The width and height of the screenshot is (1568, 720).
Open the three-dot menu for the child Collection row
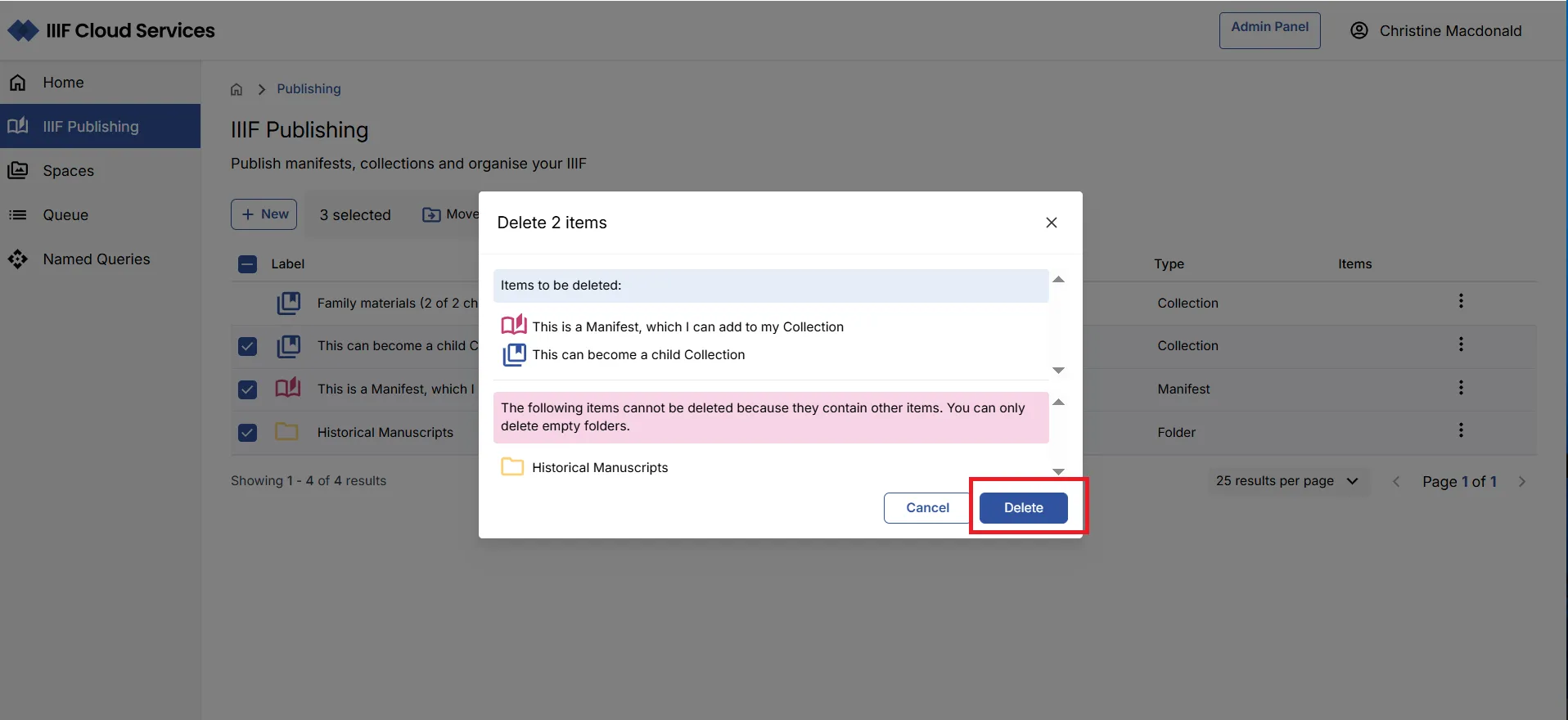1461,344
